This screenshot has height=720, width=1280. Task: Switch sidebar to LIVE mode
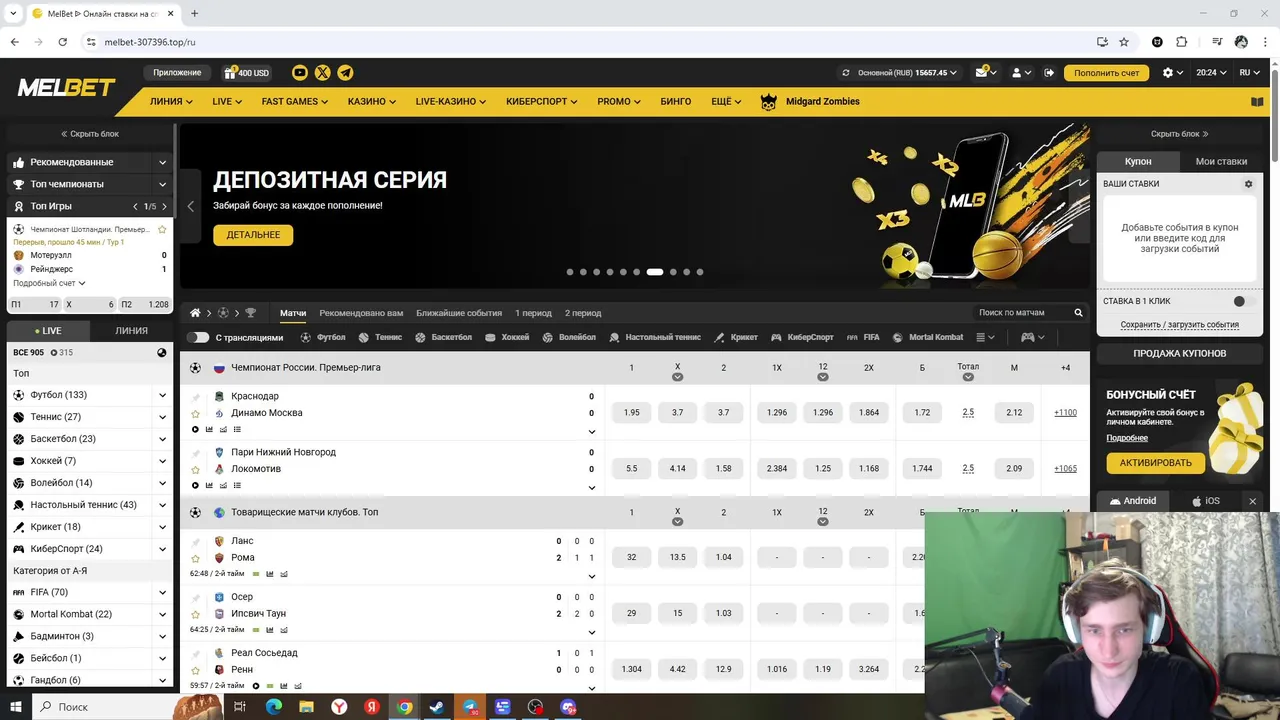point(48,330)
